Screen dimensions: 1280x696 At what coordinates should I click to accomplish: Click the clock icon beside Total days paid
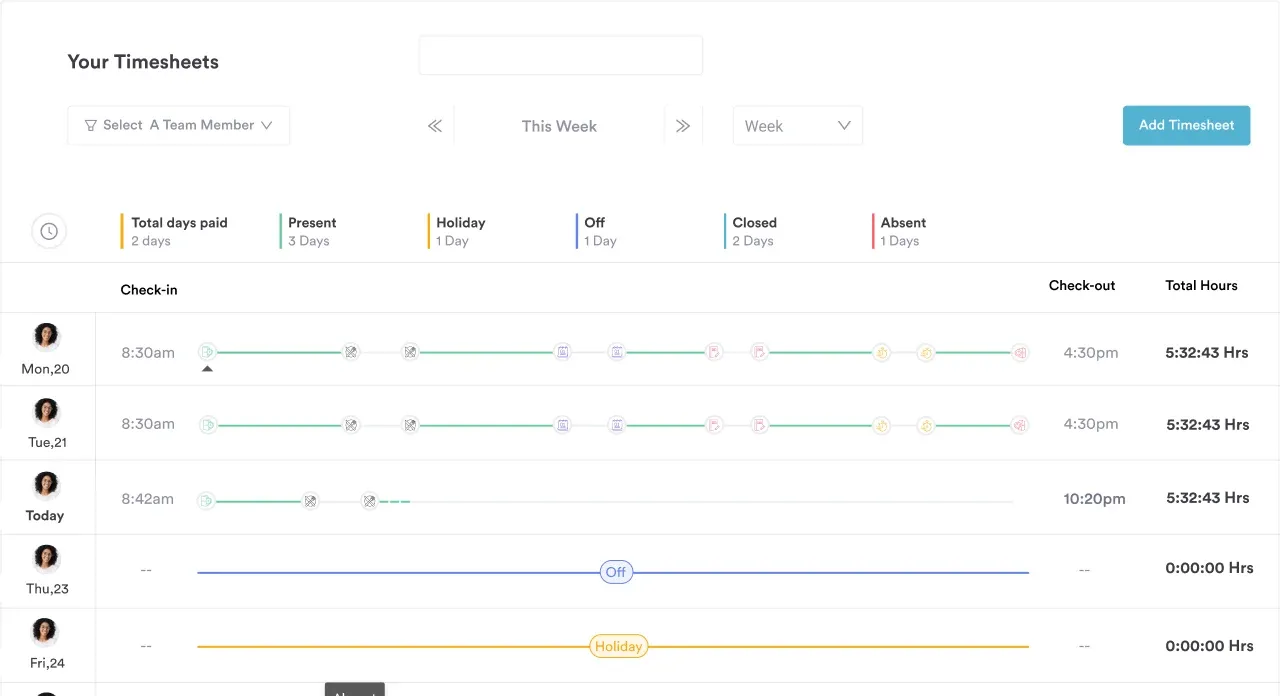click(49, 231)
